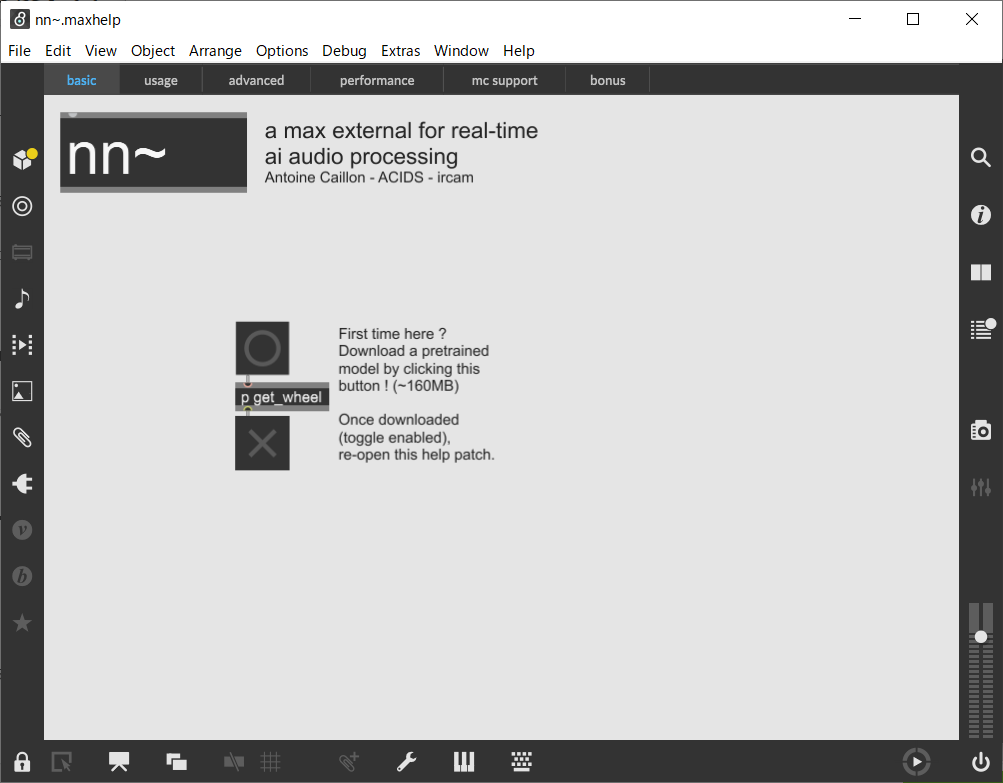Open the File menu

click(x=19, y=51)
